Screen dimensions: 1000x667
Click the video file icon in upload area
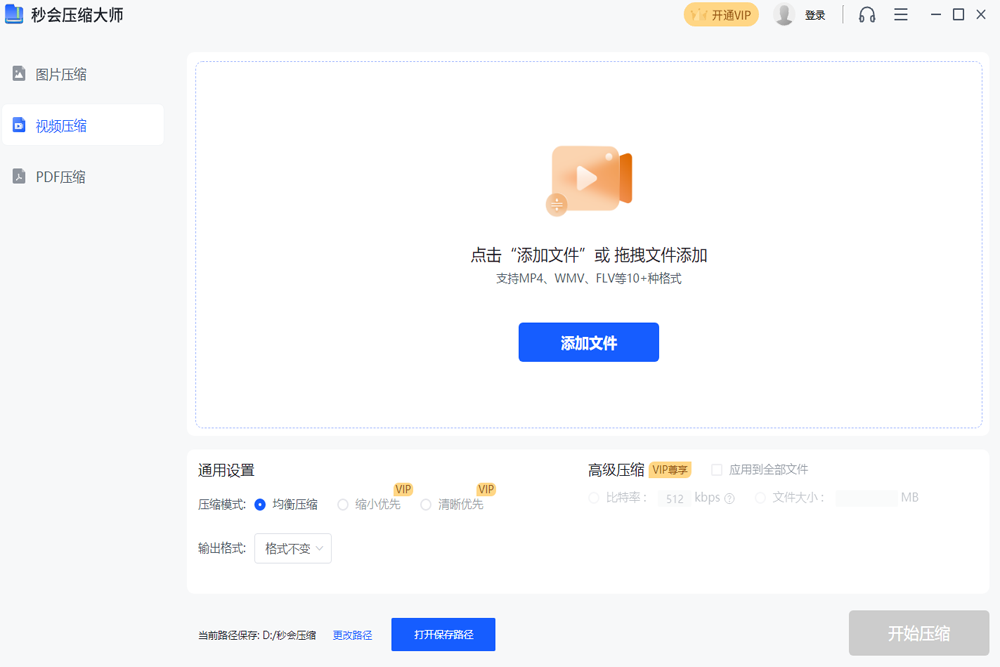[589, 180]
